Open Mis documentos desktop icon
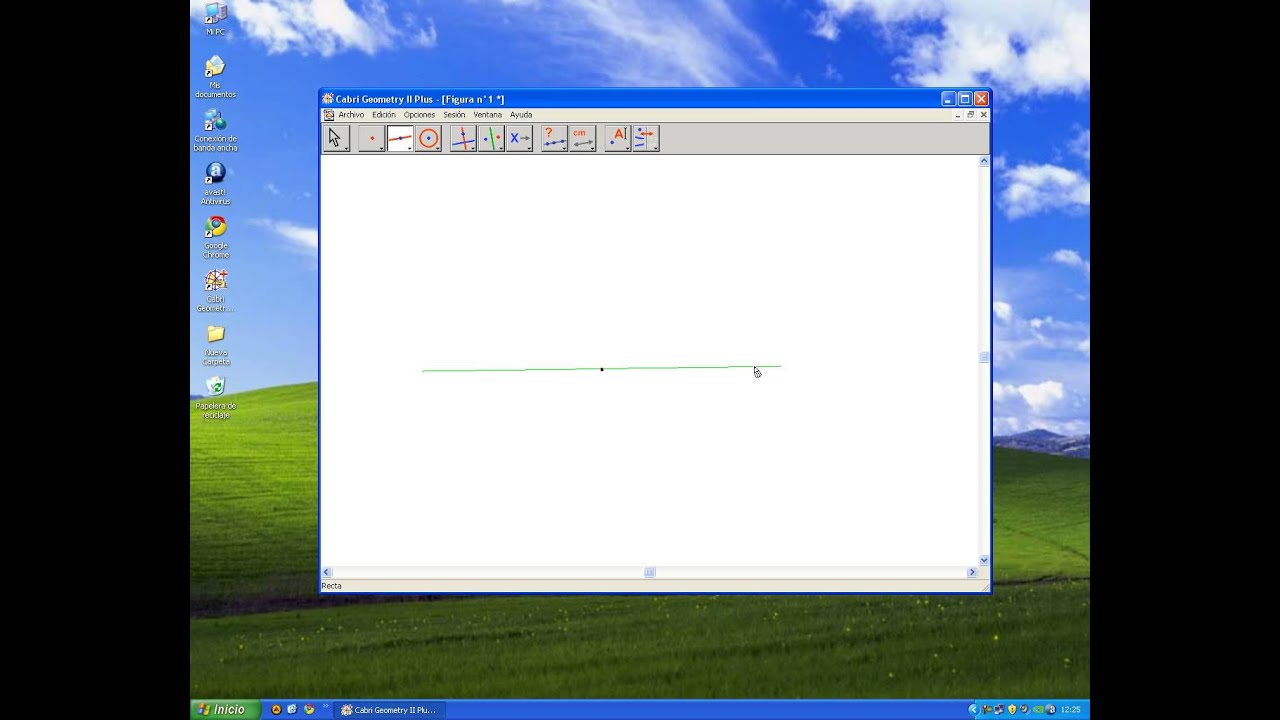 click(x=215, y=77)
